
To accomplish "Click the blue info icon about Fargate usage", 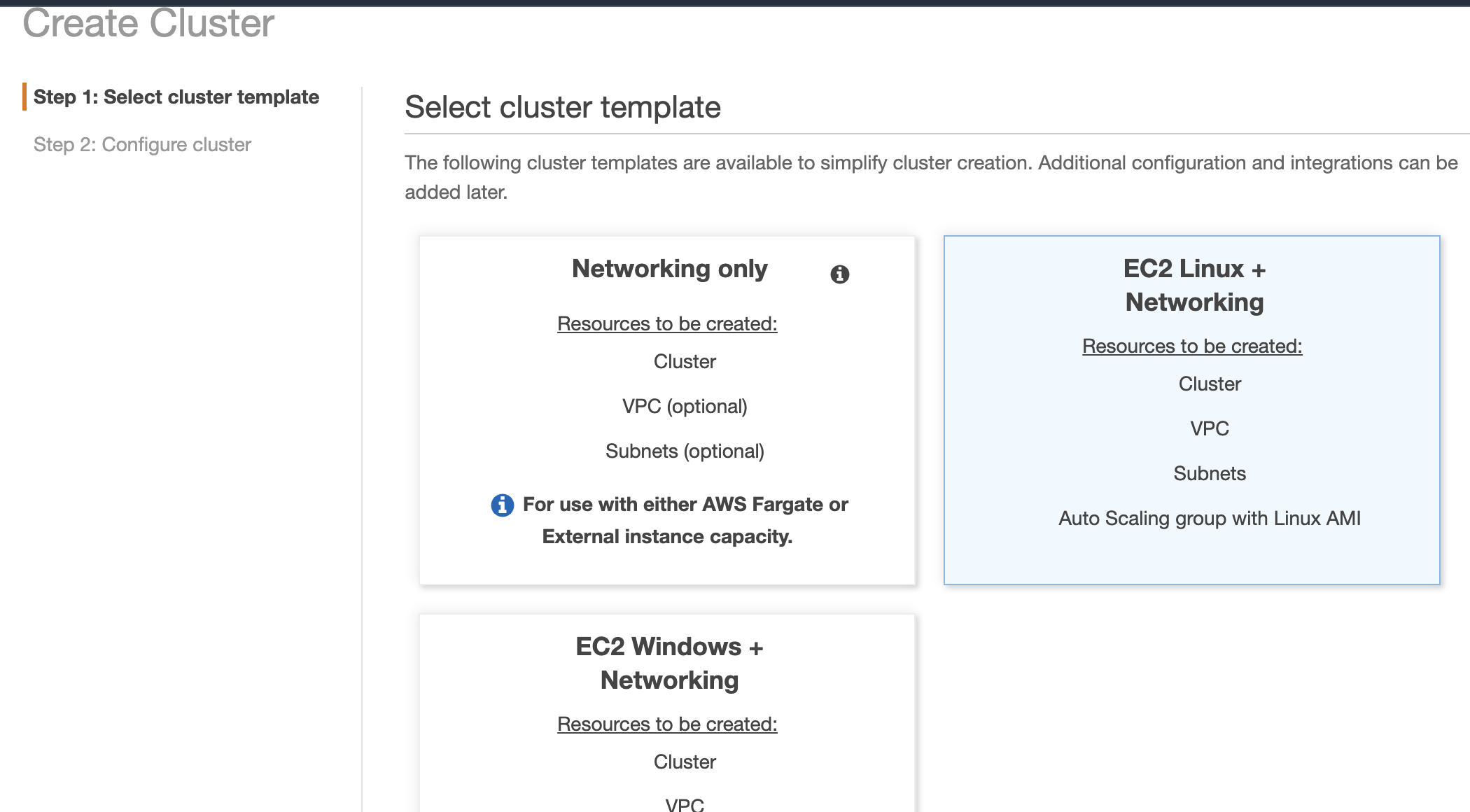I will click(x=501, y=504).
